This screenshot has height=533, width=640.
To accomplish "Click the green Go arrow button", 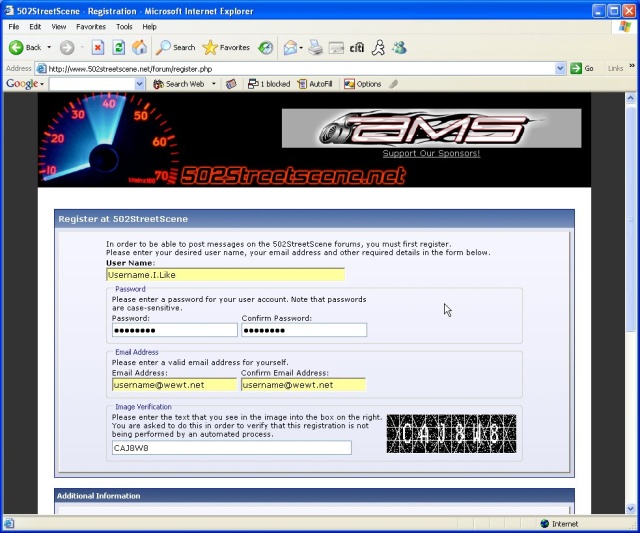I will coord(576,69).
